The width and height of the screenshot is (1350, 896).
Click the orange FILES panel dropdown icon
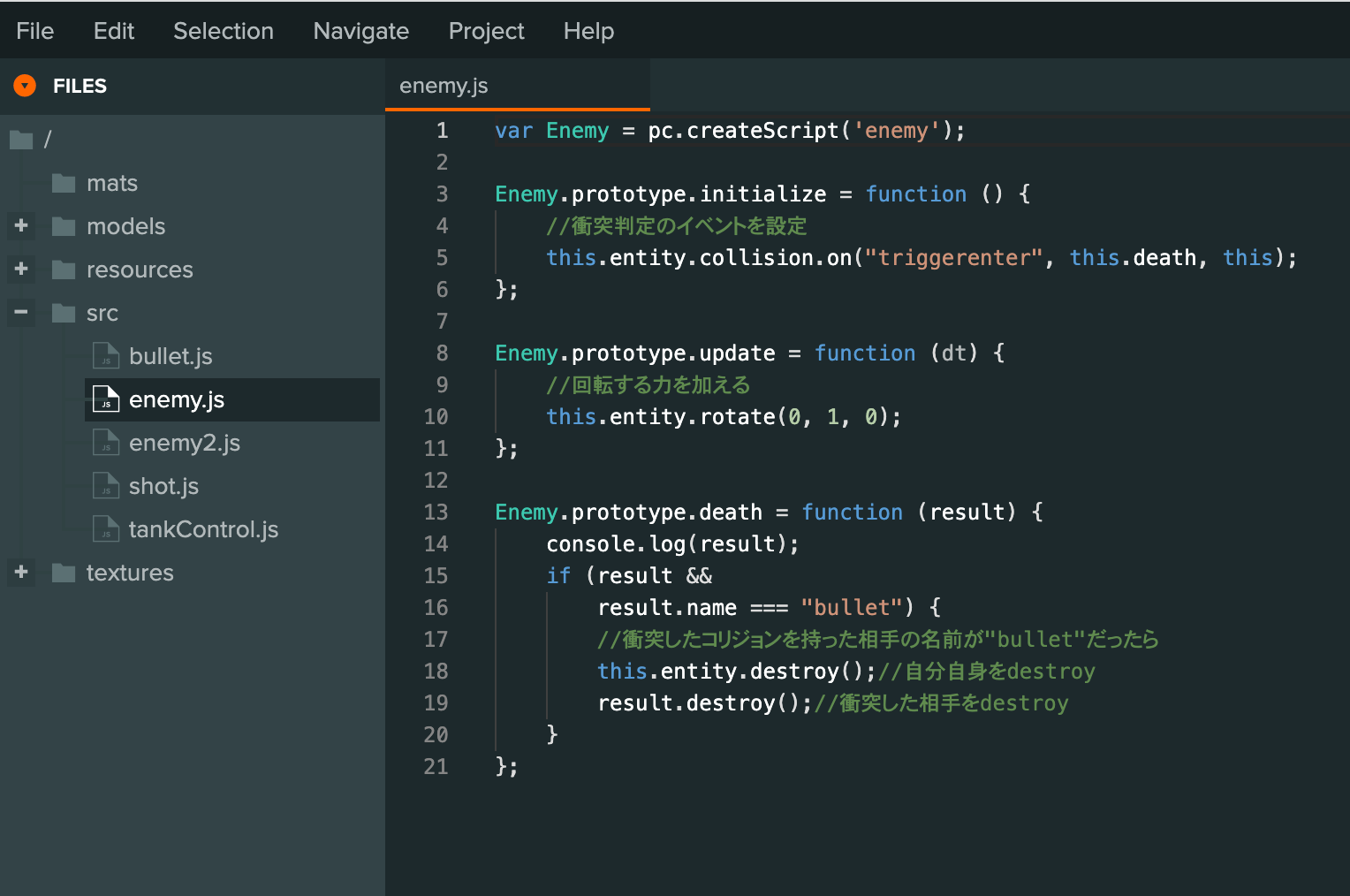pyautogui.click(x=25, y=86)
